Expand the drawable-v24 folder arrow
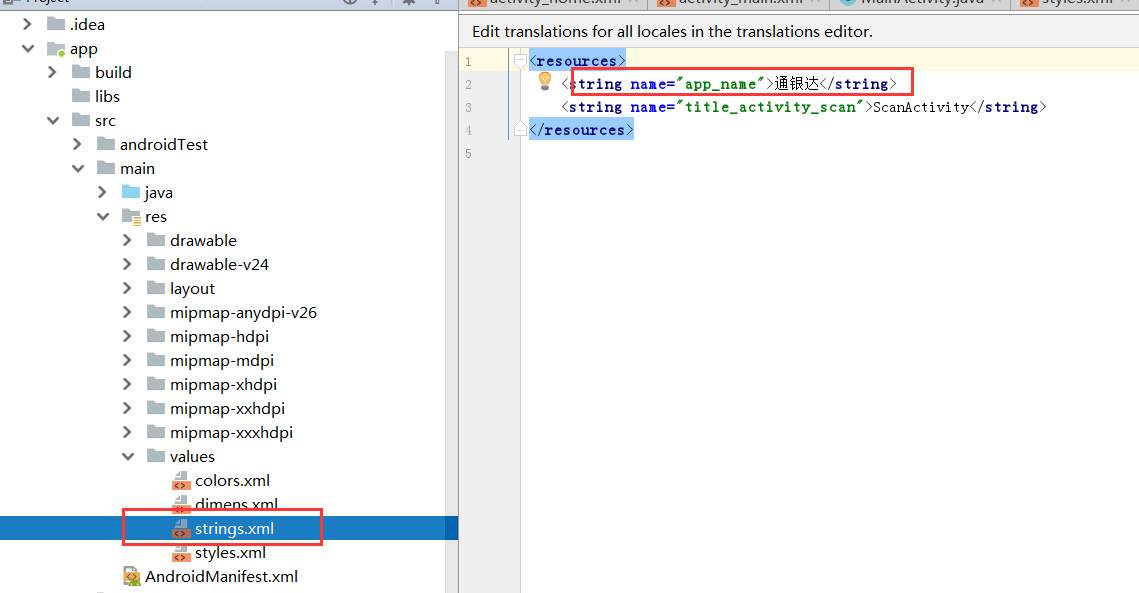The height and width of the screenshot is (593, 1139). tap(127, 264)
